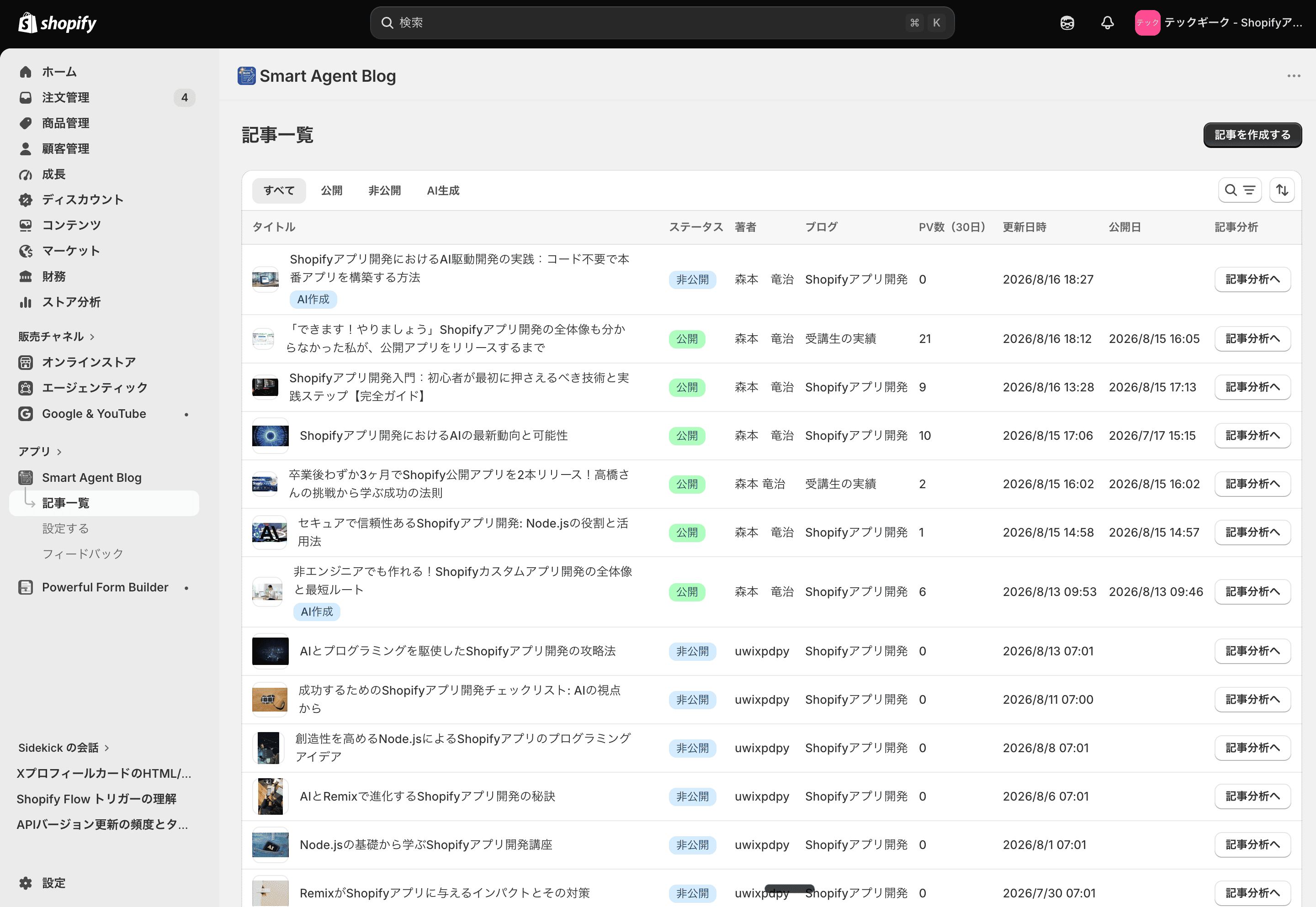Click the content icon beside コンテンツ

pos(26,225)
